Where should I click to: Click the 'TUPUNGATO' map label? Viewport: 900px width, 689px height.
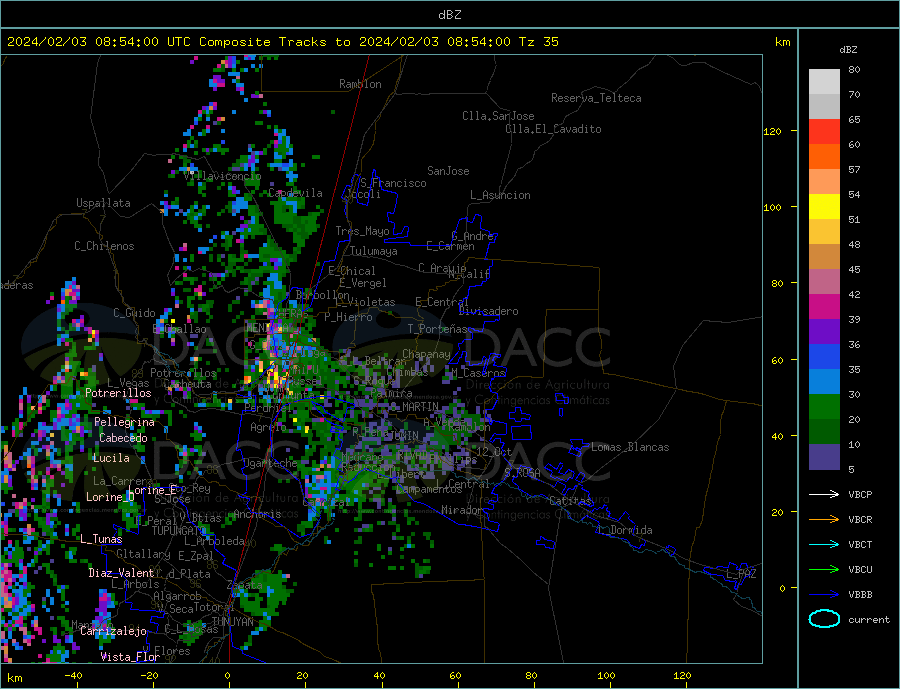pos(179,531)
